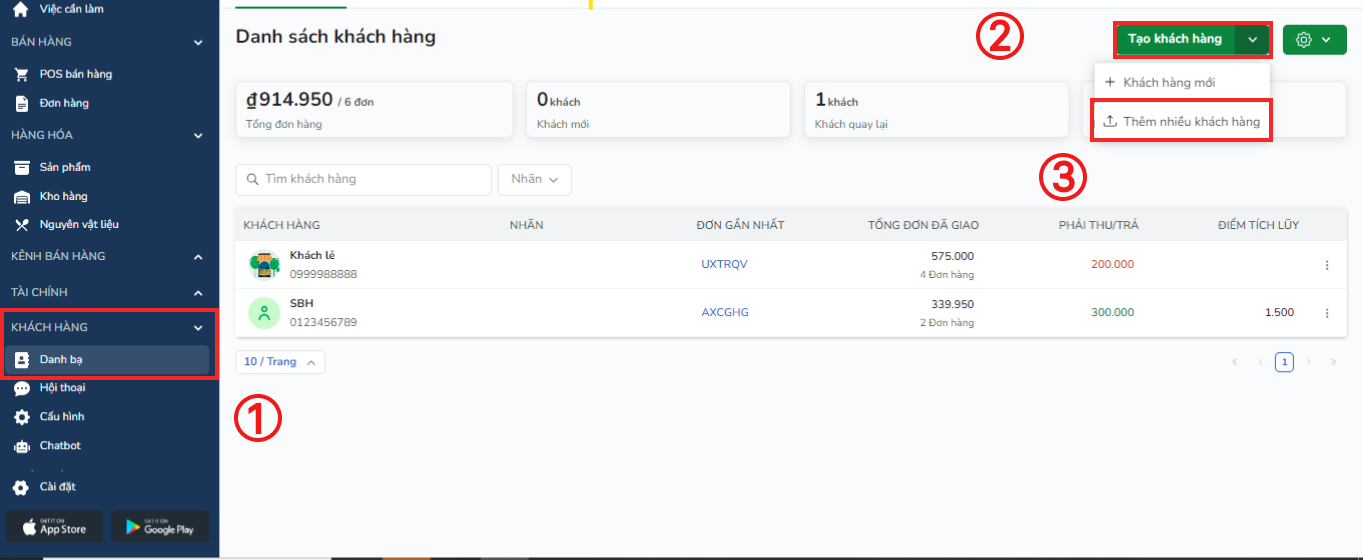This screenshot has height=560, width=1363.
Task: Click the three-dot menu for Khách lẻ
Action: tap(1327, 265)
